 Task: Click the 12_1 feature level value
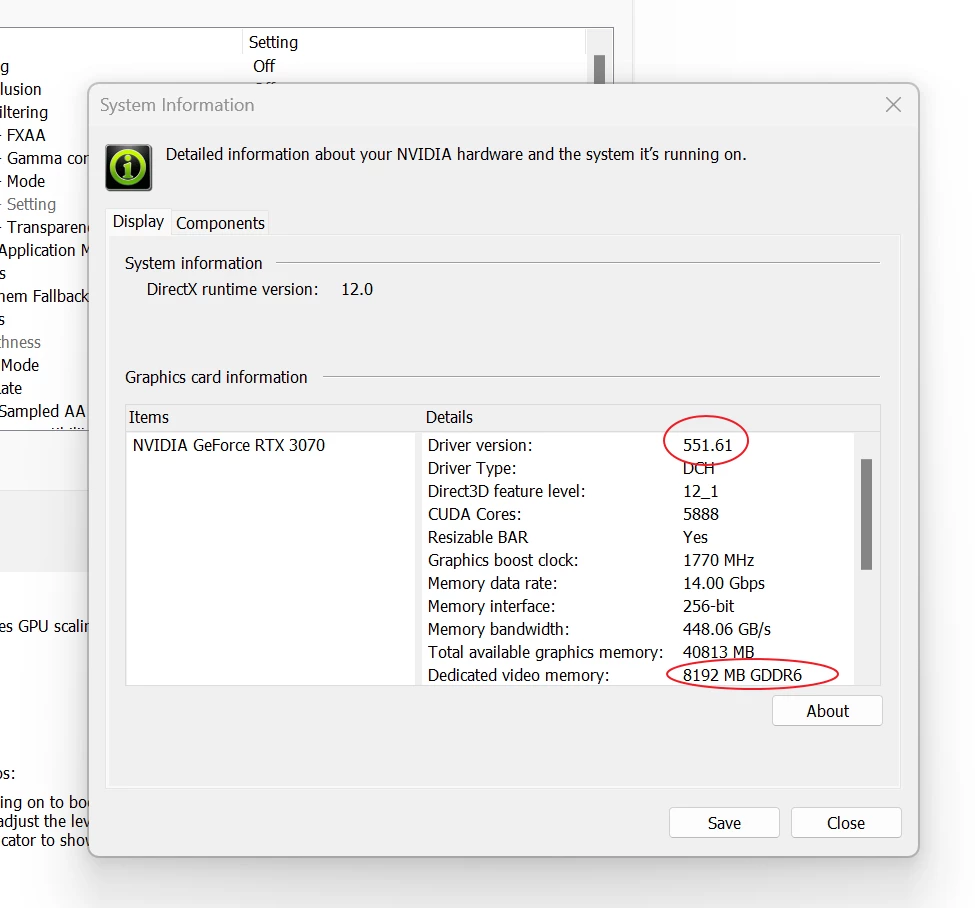coord(700,491)
